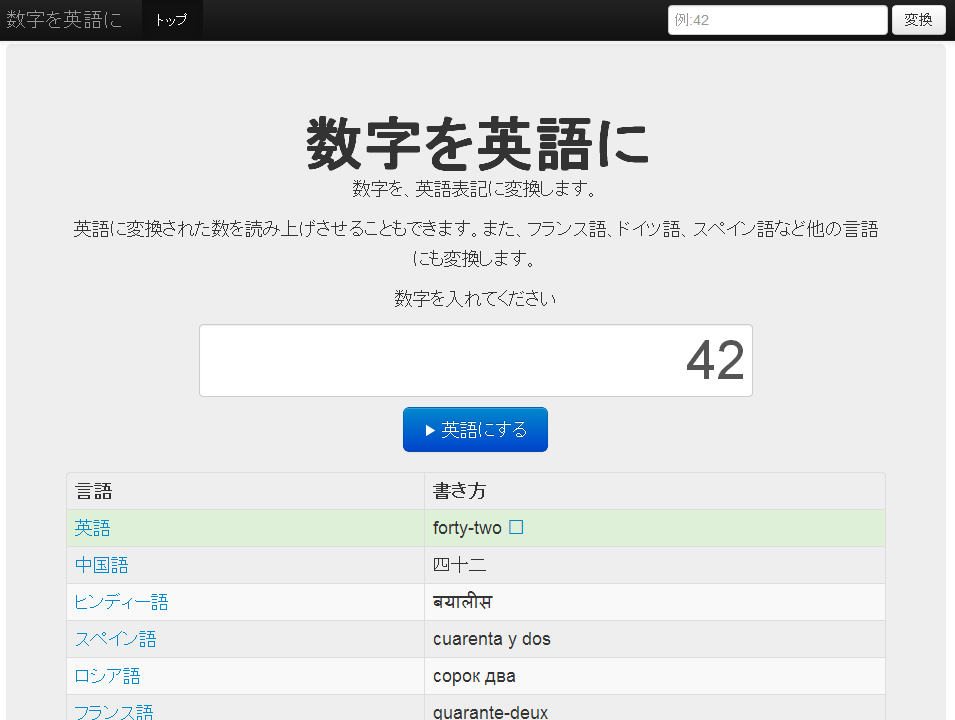Click the 変換 button in the navbar

(x=918, y=20)
